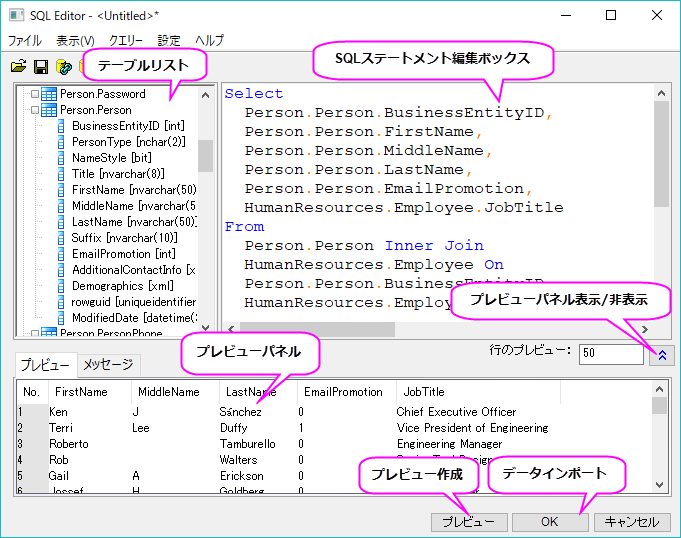Open the ファイル menu
Viewport: 681px width, 538px height.
tap(25, 40)
